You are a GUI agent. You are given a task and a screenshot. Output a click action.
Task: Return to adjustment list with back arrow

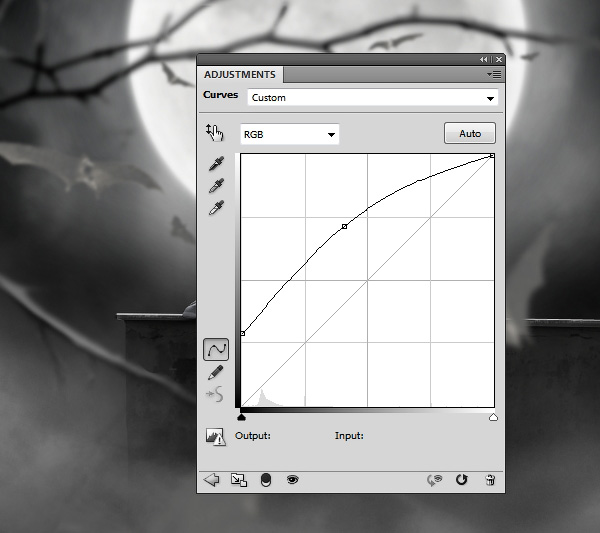211,479
